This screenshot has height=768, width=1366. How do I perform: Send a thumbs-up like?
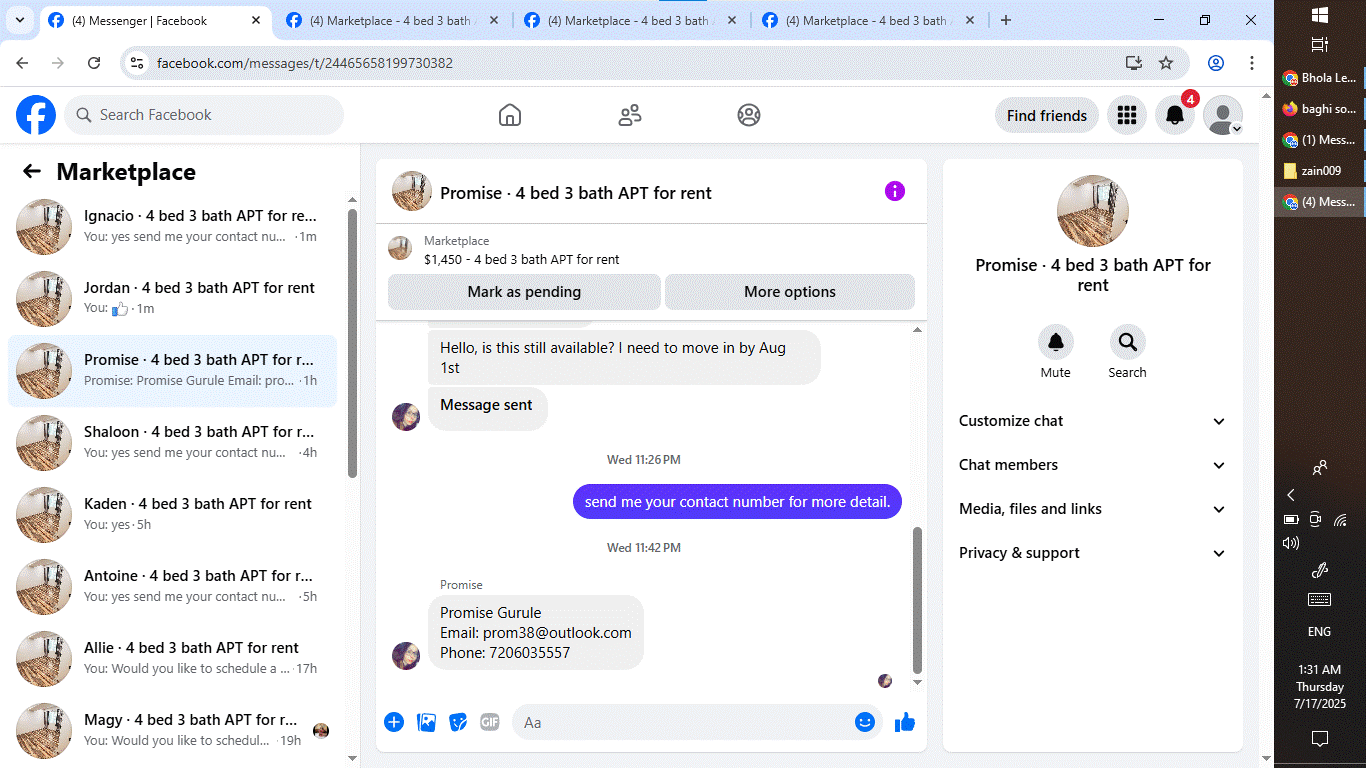tap(905, 722)
